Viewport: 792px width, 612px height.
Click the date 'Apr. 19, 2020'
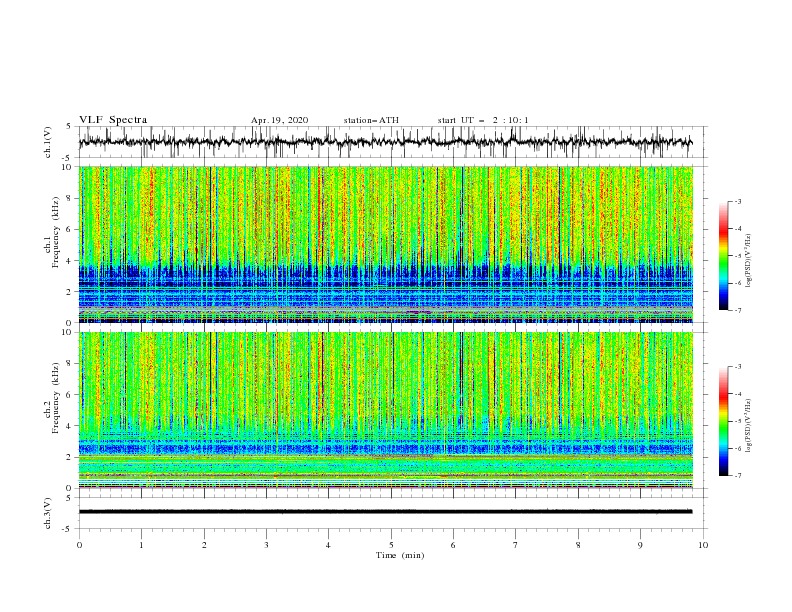[279, 120]
